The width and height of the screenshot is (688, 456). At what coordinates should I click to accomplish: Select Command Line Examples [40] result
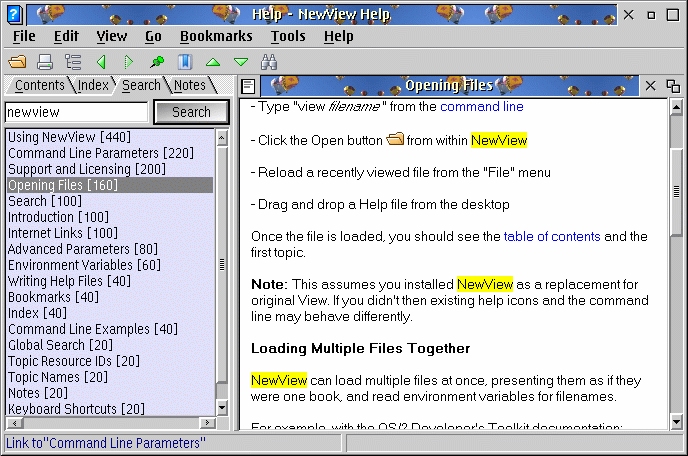(110, 329)
